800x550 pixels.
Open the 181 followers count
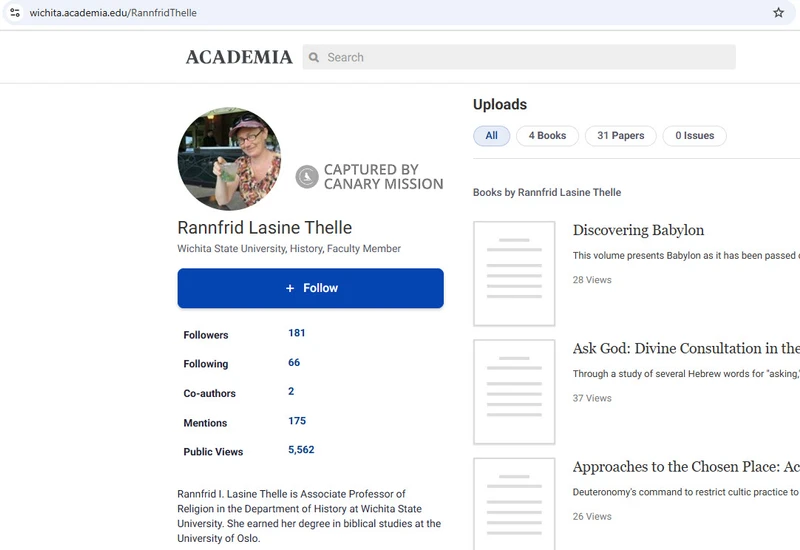point(296,333)
